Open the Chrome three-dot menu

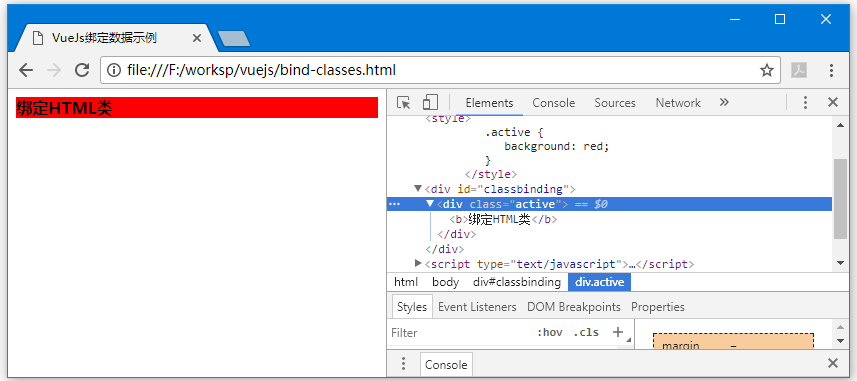point(831,70)
